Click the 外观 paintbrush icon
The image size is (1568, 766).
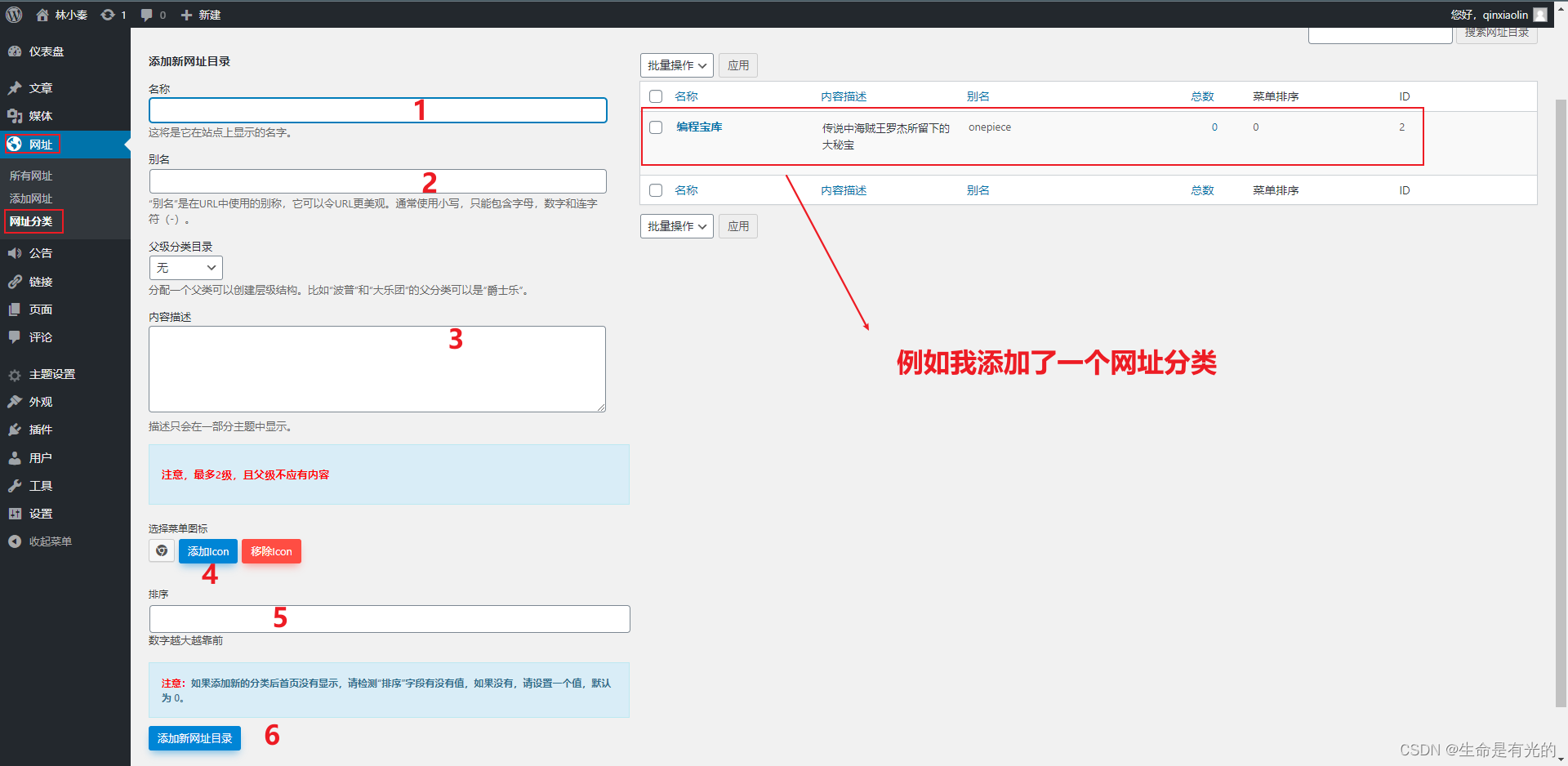coord(15,402)
